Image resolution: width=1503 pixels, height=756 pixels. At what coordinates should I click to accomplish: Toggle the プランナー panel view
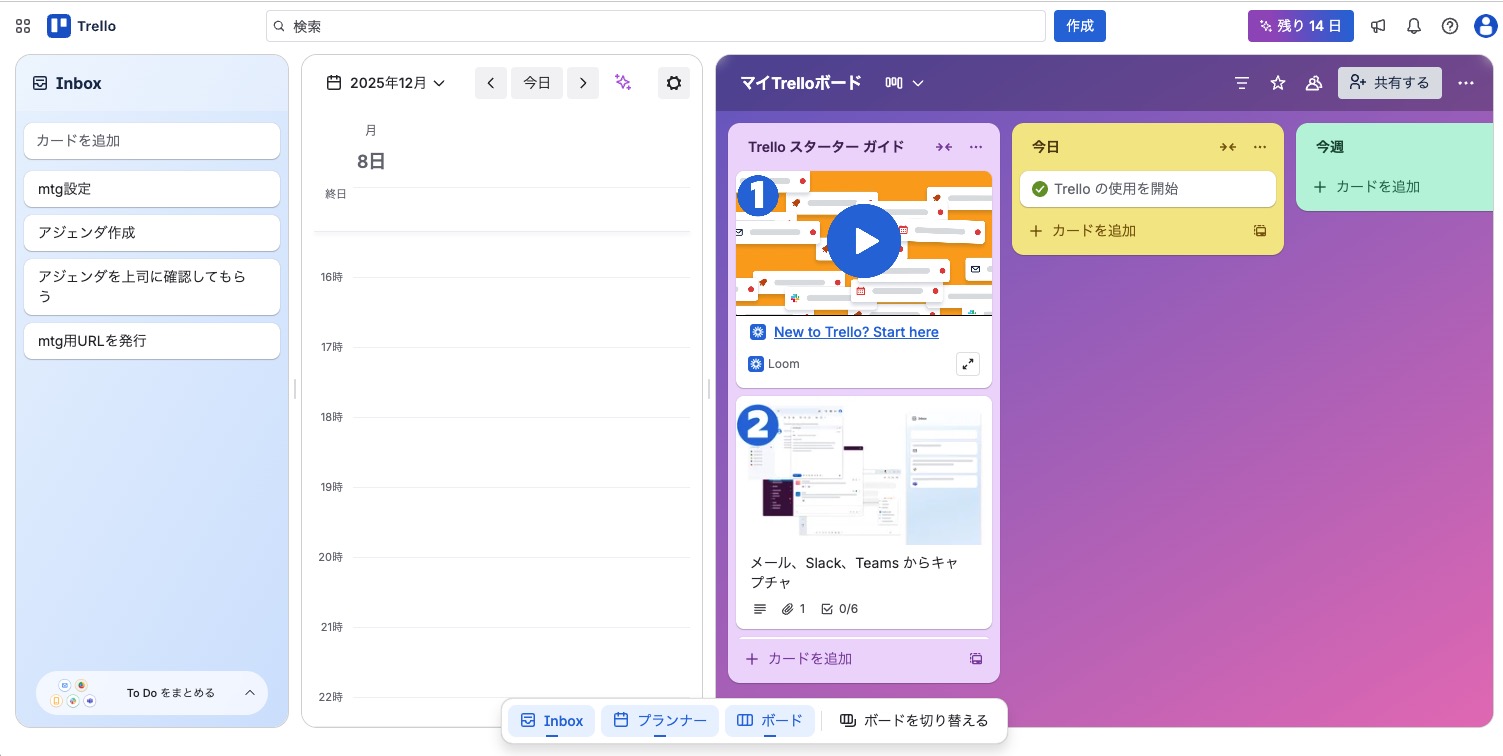pyautogui.click(x=659, y=721)
